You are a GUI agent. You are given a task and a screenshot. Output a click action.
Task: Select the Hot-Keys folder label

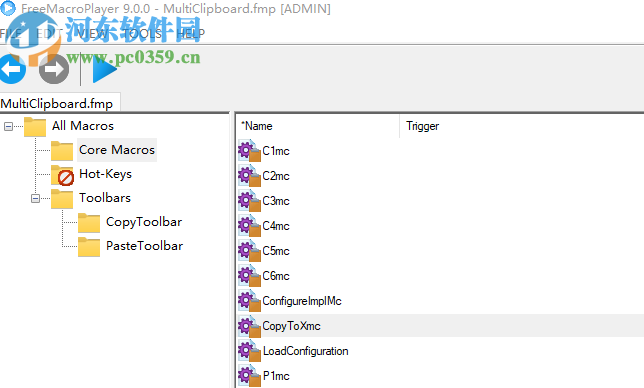pos(105,174)
